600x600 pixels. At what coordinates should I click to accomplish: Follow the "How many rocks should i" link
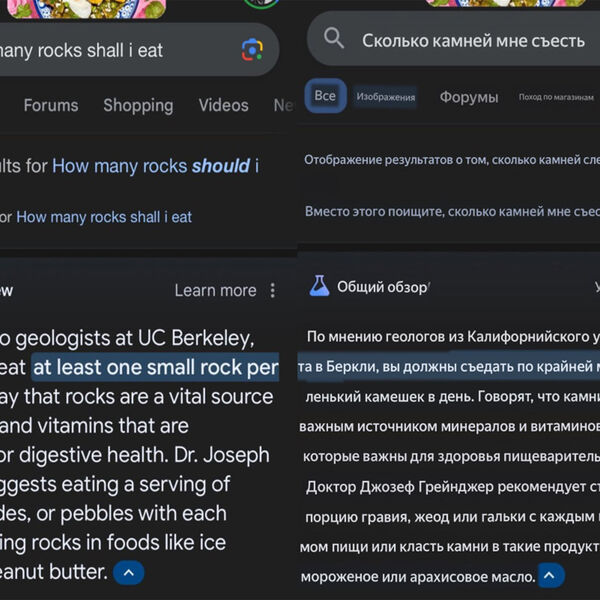[x=155, y=166]
